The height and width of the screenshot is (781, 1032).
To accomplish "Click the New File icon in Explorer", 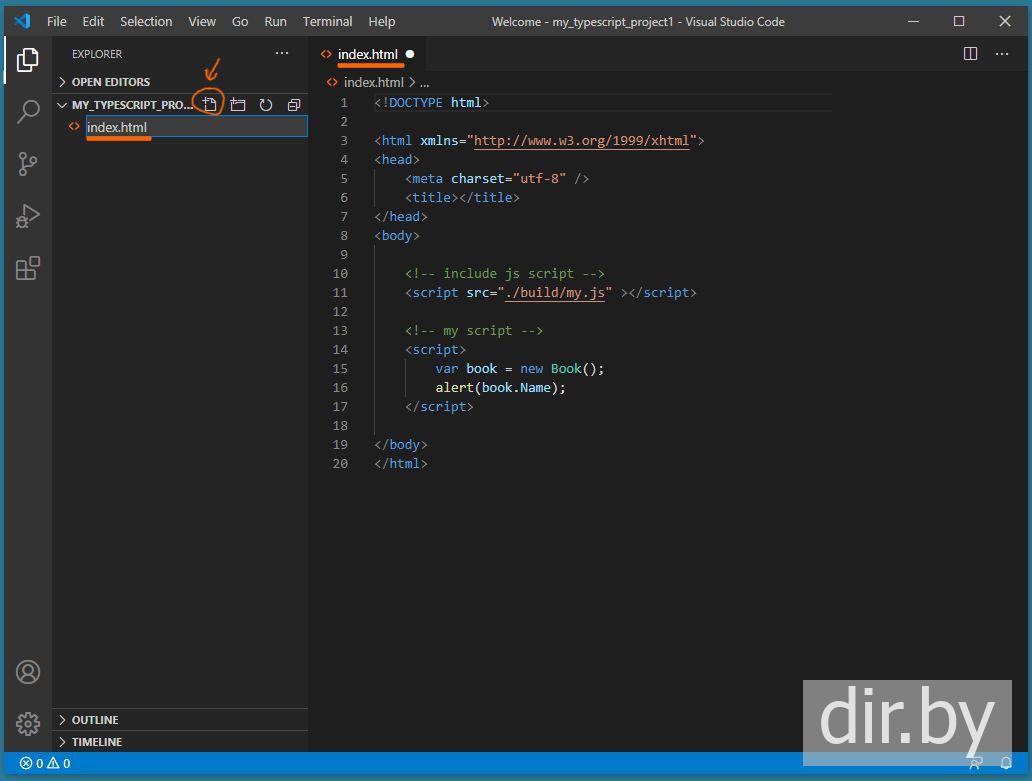I will [210, 104].
